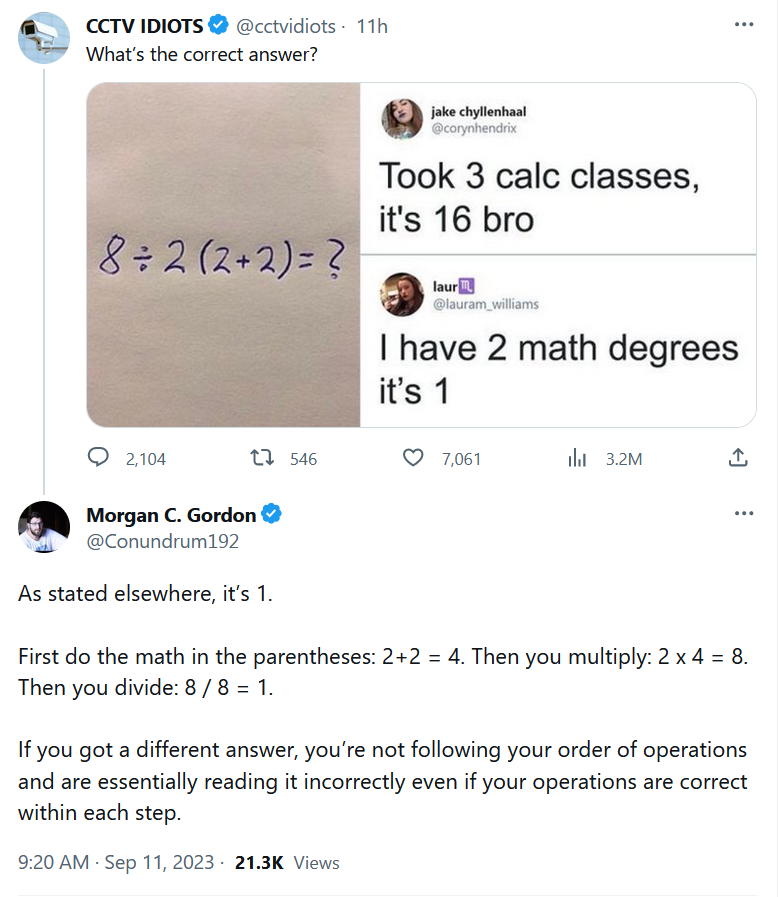Open the more options menu on CCTV IDIOTS tweet

(x=743, y=25)
